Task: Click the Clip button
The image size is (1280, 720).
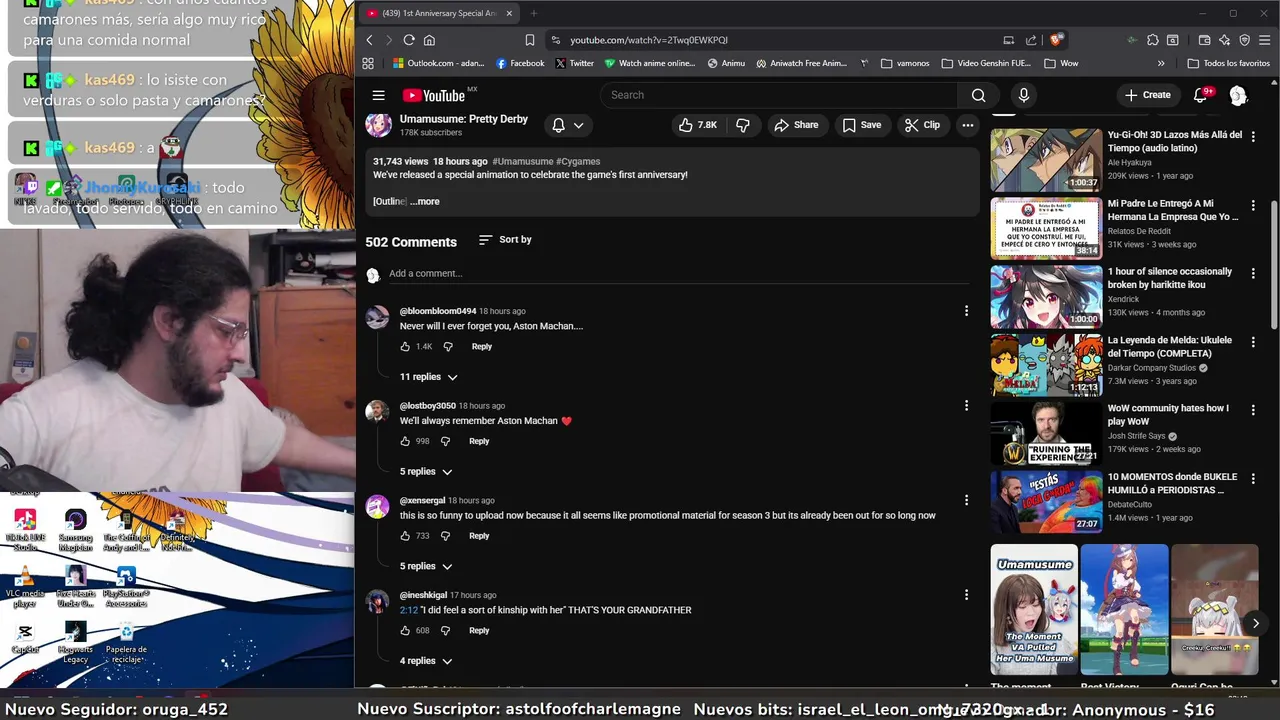Action: [x=922, y=125]
